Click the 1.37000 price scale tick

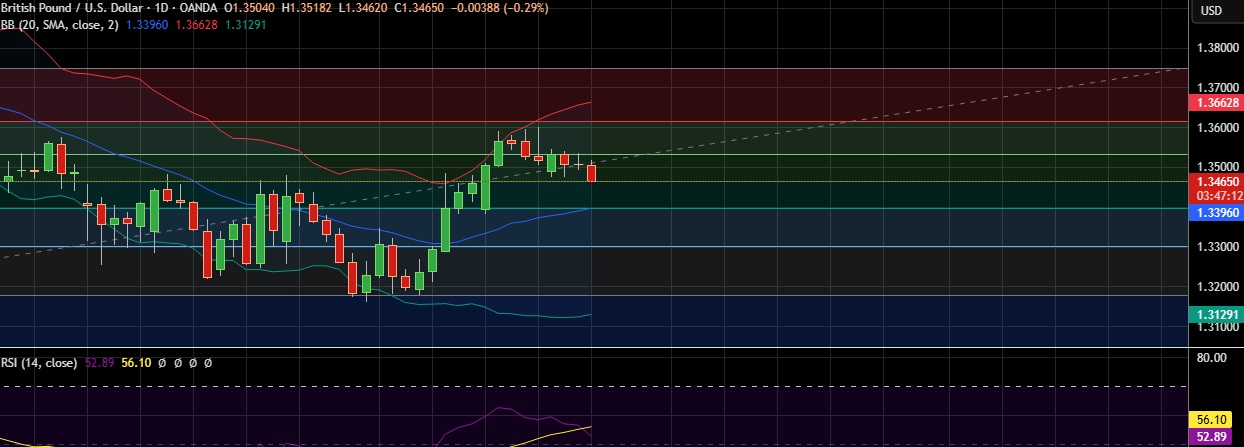pos(1217,88)
